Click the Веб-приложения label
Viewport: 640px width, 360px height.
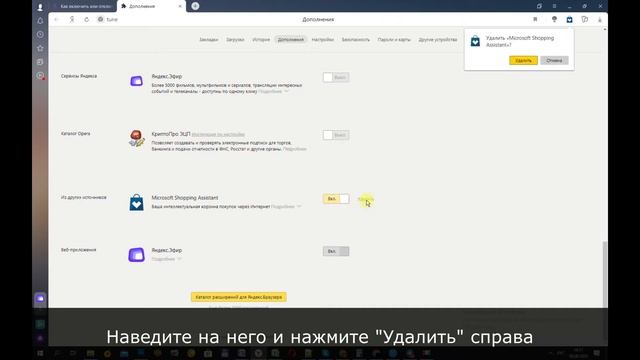[78, 249]
